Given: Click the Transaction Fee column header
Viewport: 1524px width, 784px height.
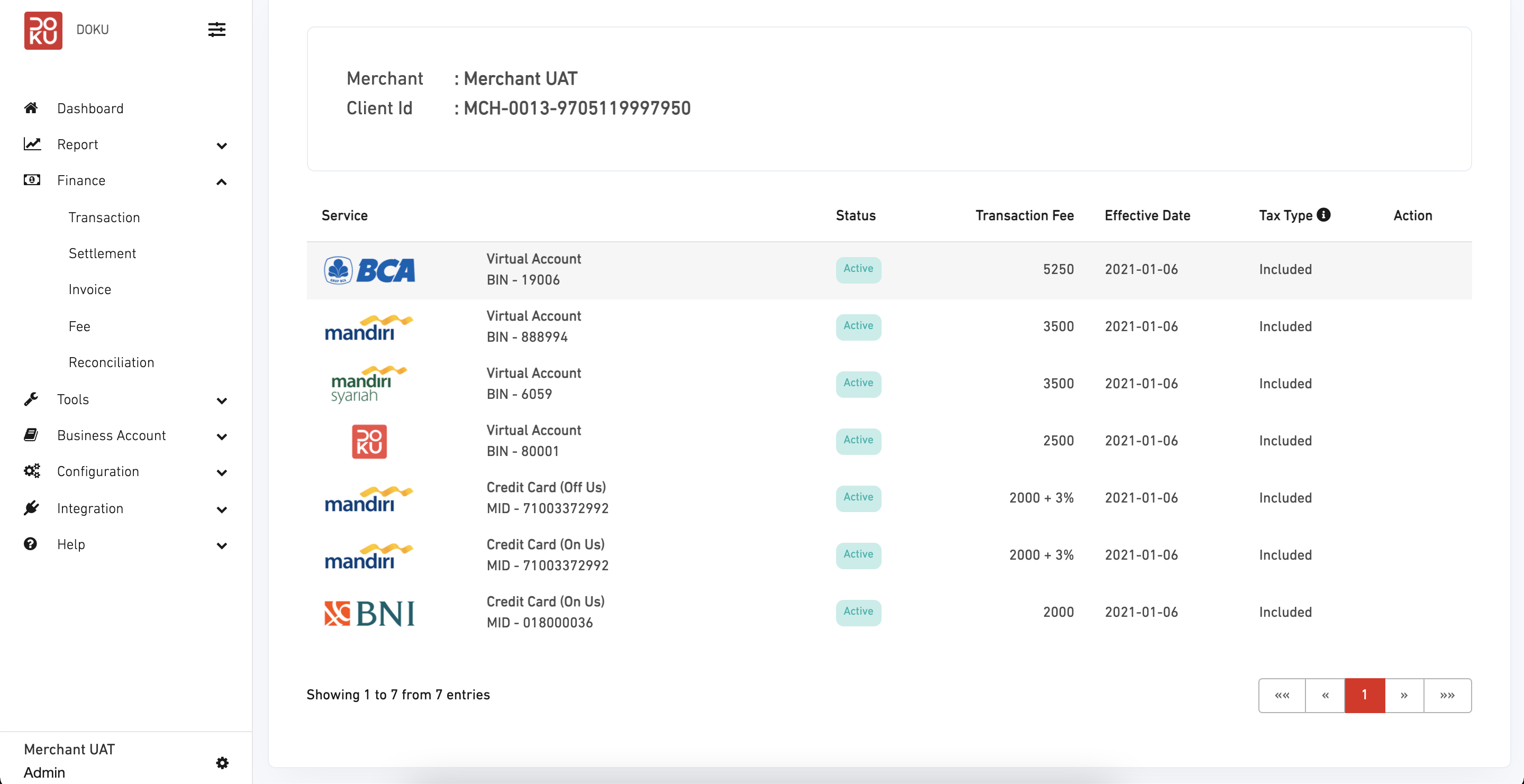Looking at the screenshot, I should coord(1024,215).
